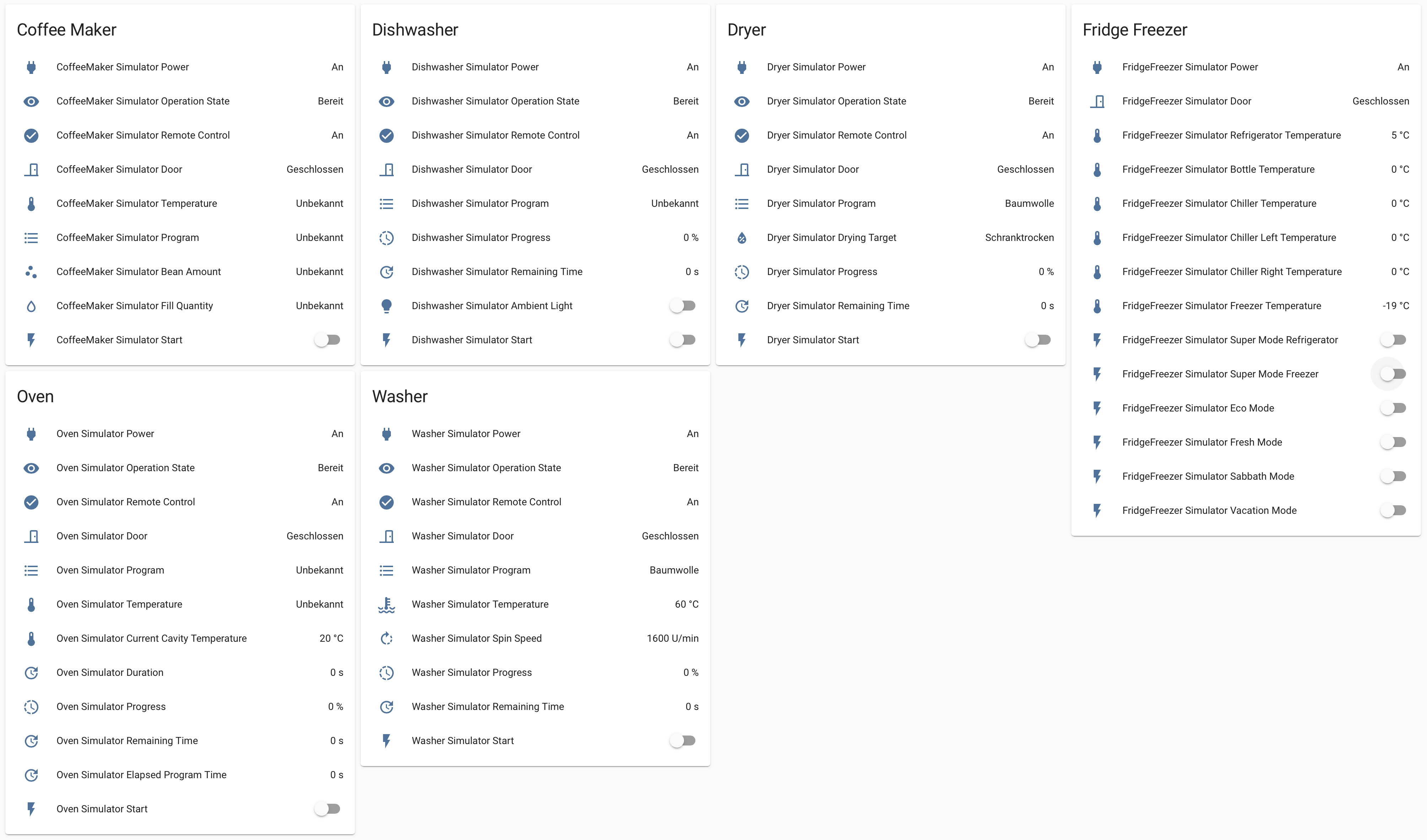This screenshot has width=1427, height=840.
Task: Click the FridgeFreezer Refrigerator Temperature thermometer icon
Action: (1097, 135)
